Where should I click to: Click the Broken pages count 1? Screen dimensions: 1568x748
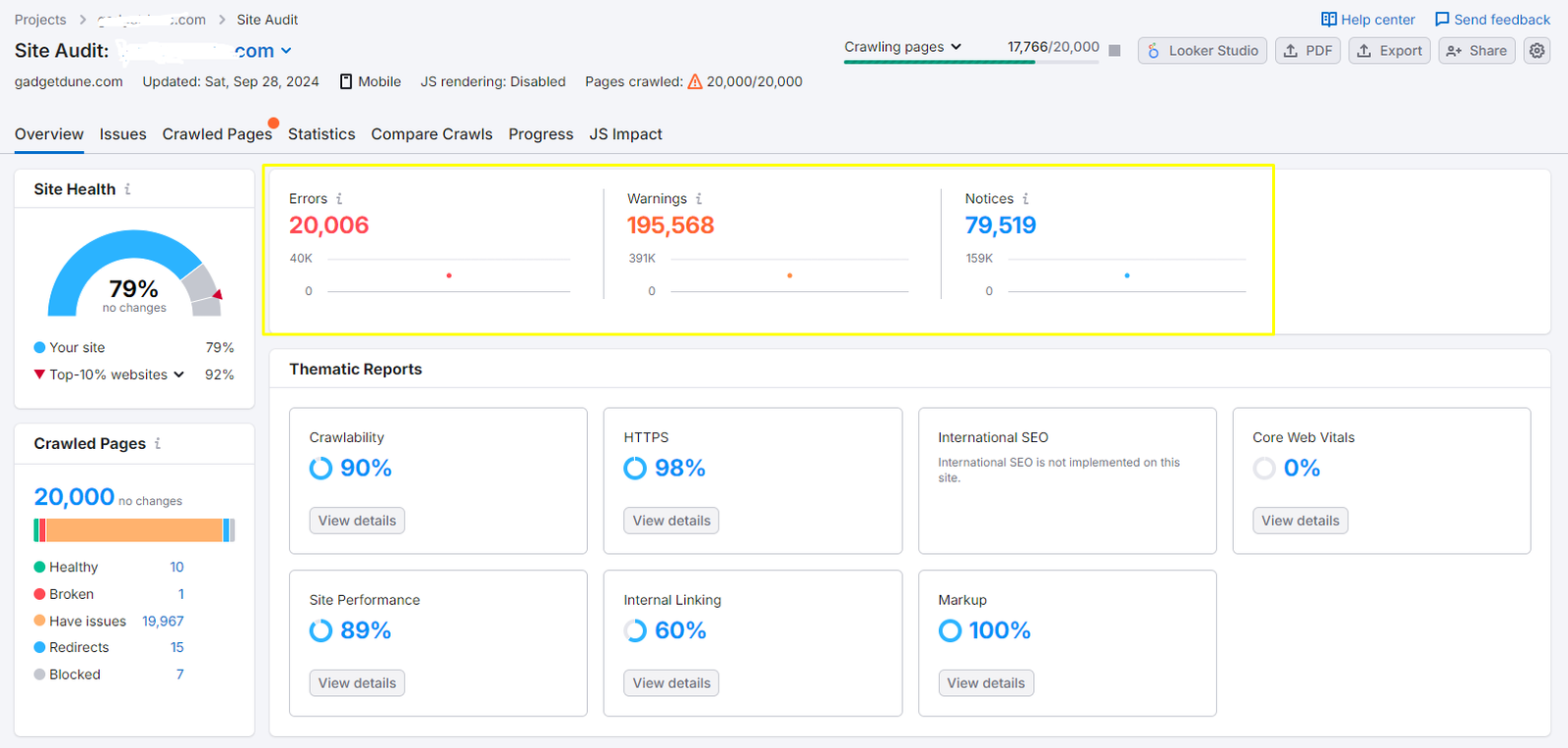[181, 594]
